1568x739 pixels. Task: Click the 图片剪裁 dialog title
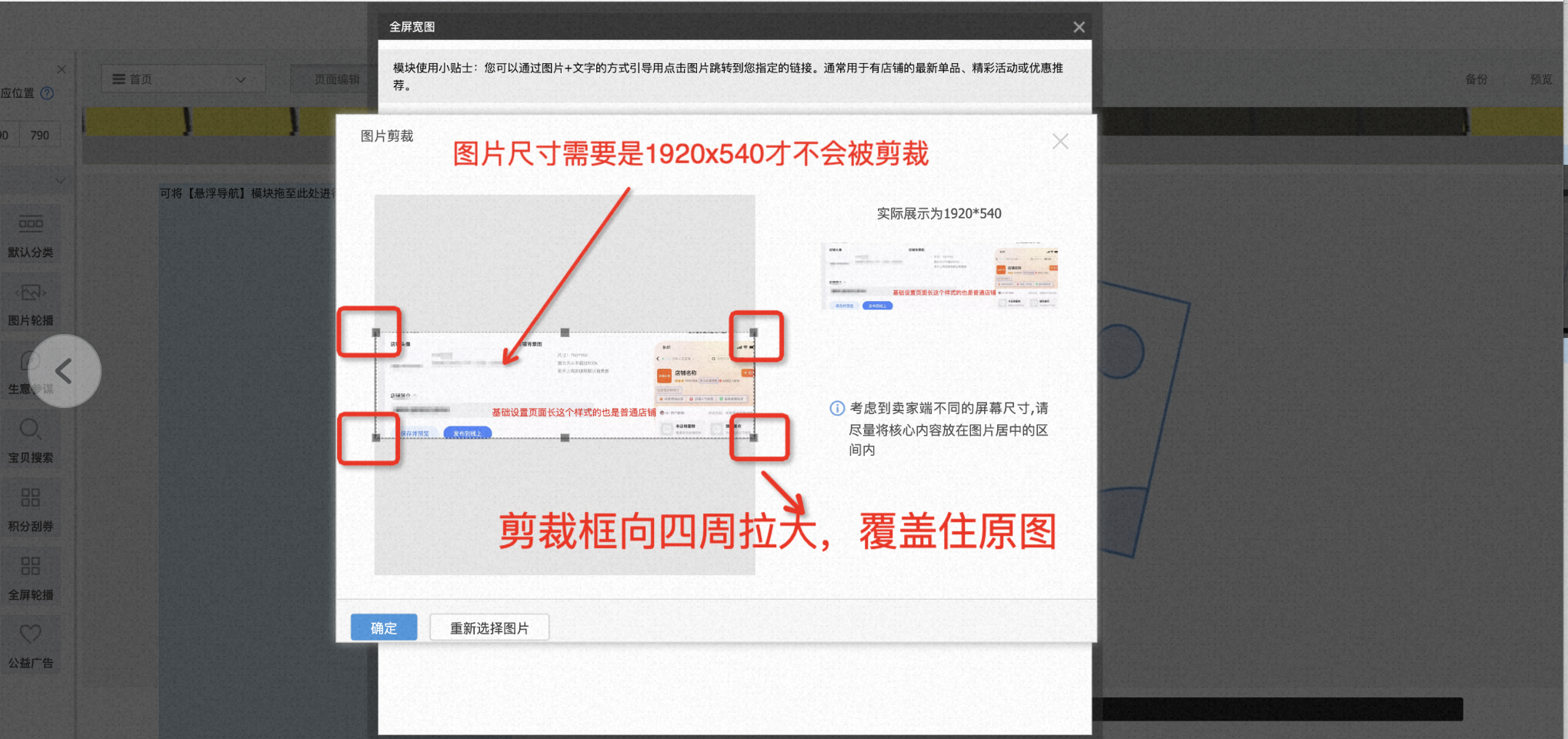point(387,135)
